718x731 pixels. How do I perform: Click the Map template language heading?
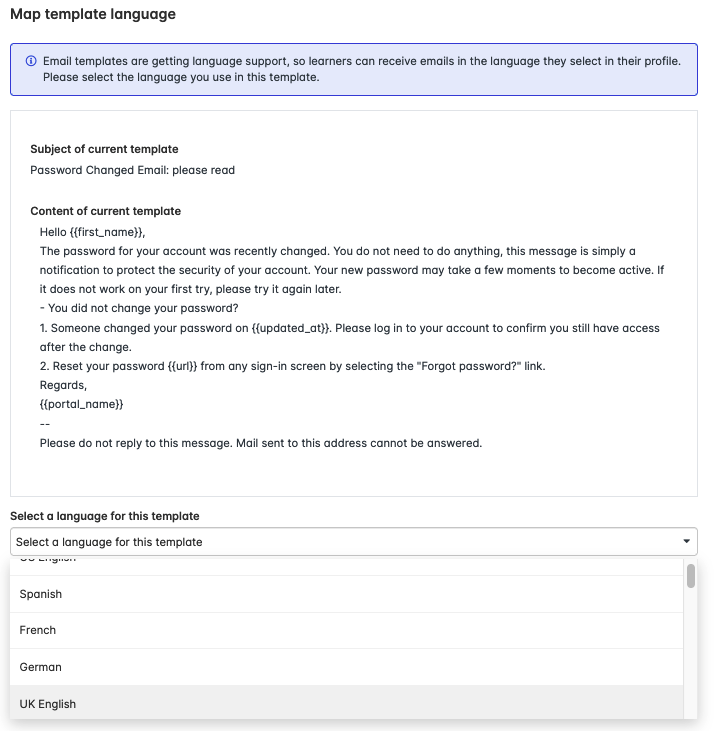(93, 15)
